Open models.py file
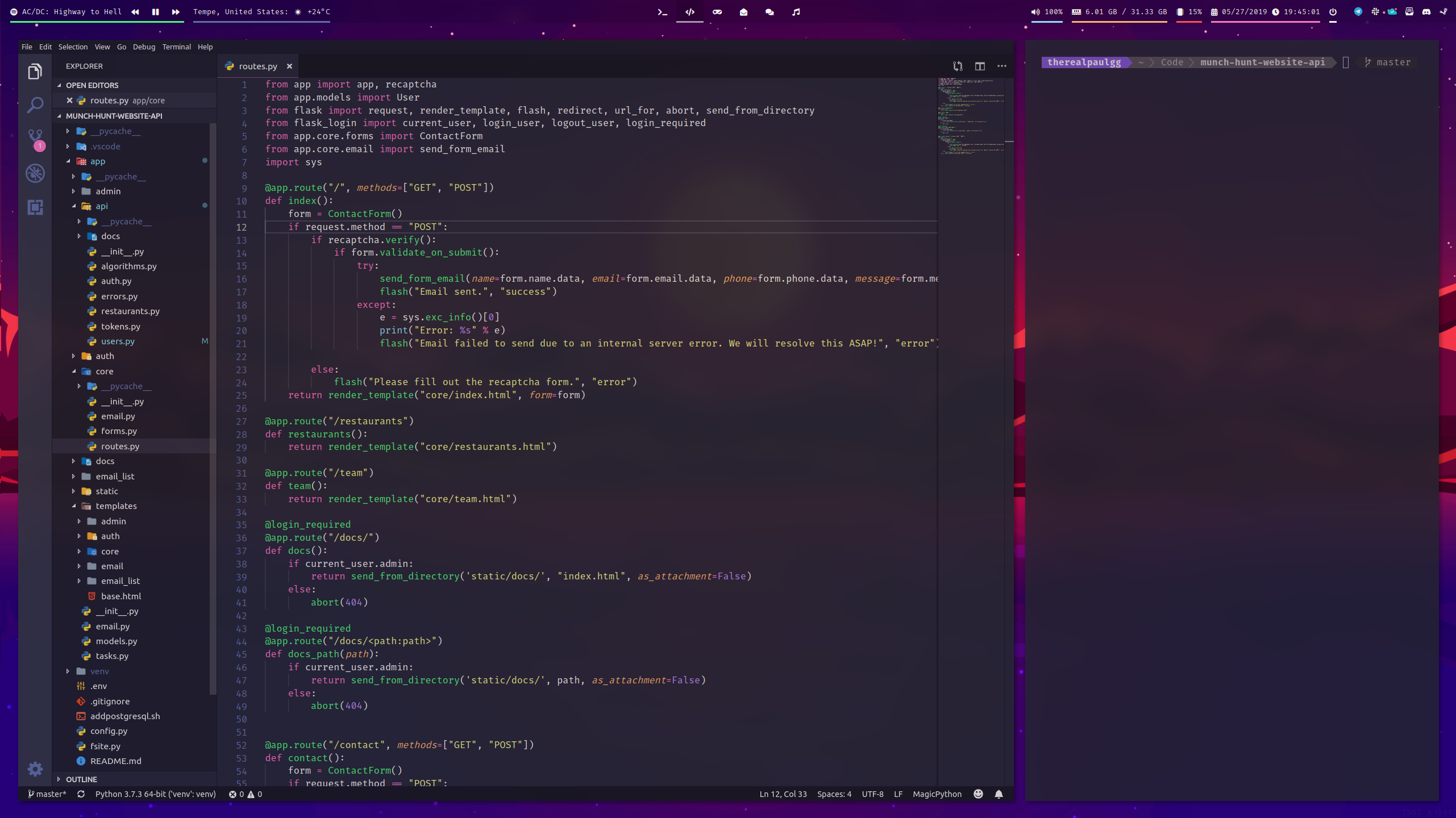 pos(117,641)
